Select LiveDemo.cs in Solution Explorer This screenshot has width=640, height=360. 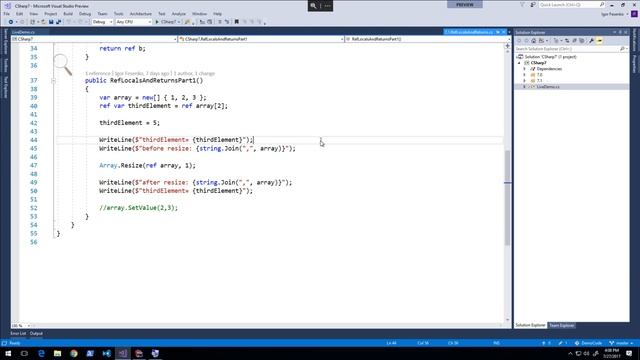(x=548, y=87)
